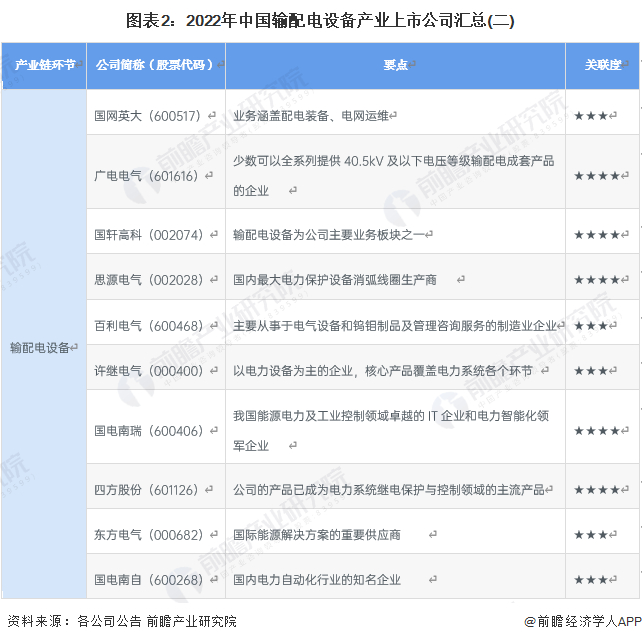
Task: Click the star rating for 四方股份
Action: pos(597,490)
